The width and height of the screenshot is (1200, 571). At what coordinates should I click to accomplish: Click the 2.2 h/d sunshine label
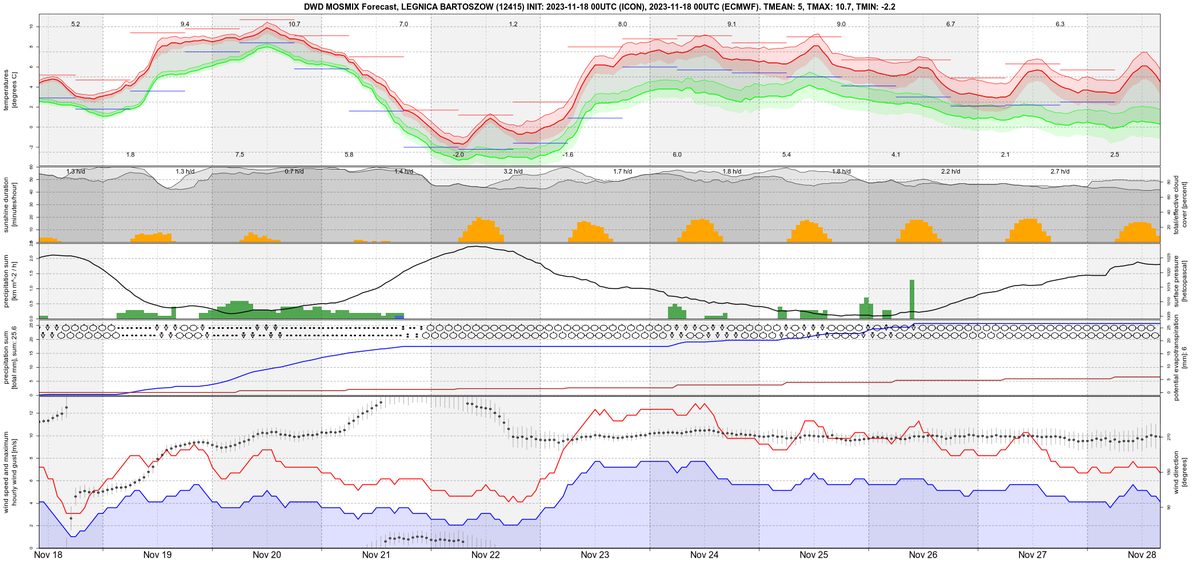click(950, 172)
